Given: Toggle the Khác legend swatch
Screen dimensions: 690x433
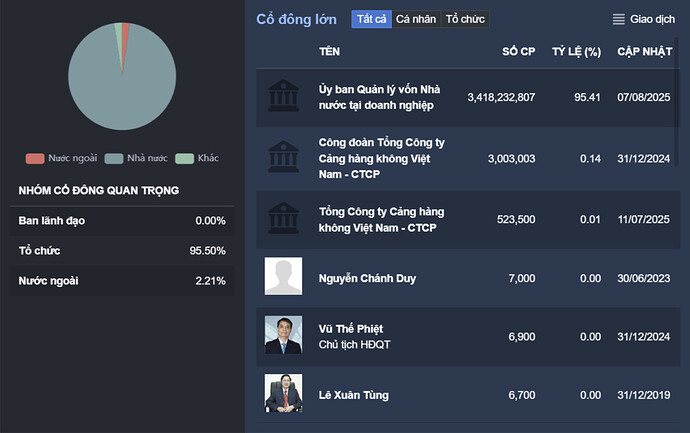Looking at the screenshot, I should coord(184,158).
